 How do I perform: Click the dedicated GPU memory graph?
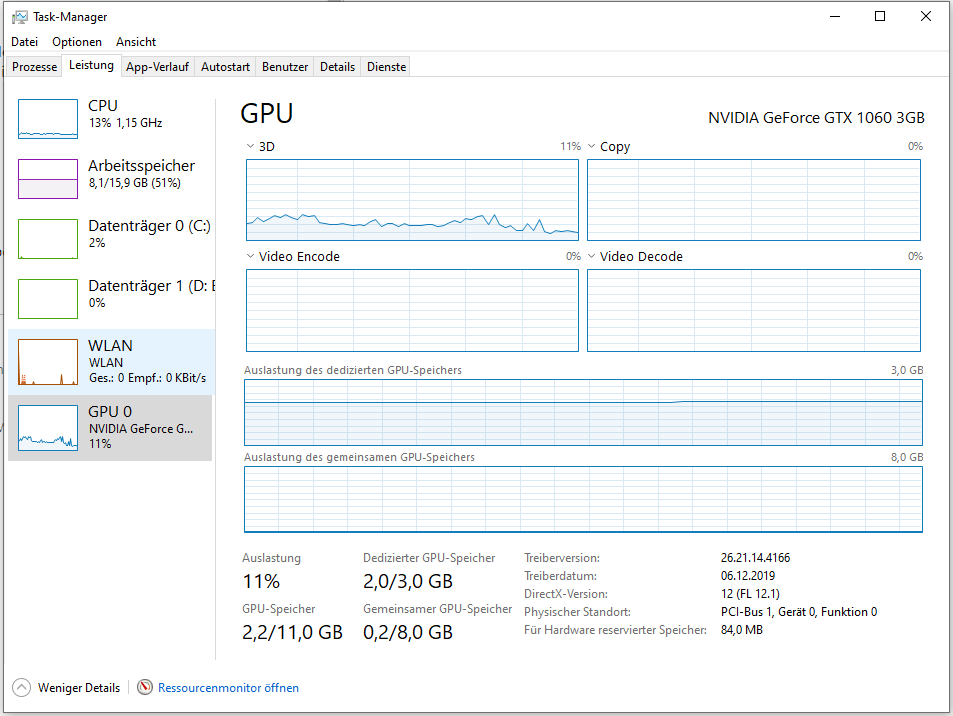coord(583,413)
